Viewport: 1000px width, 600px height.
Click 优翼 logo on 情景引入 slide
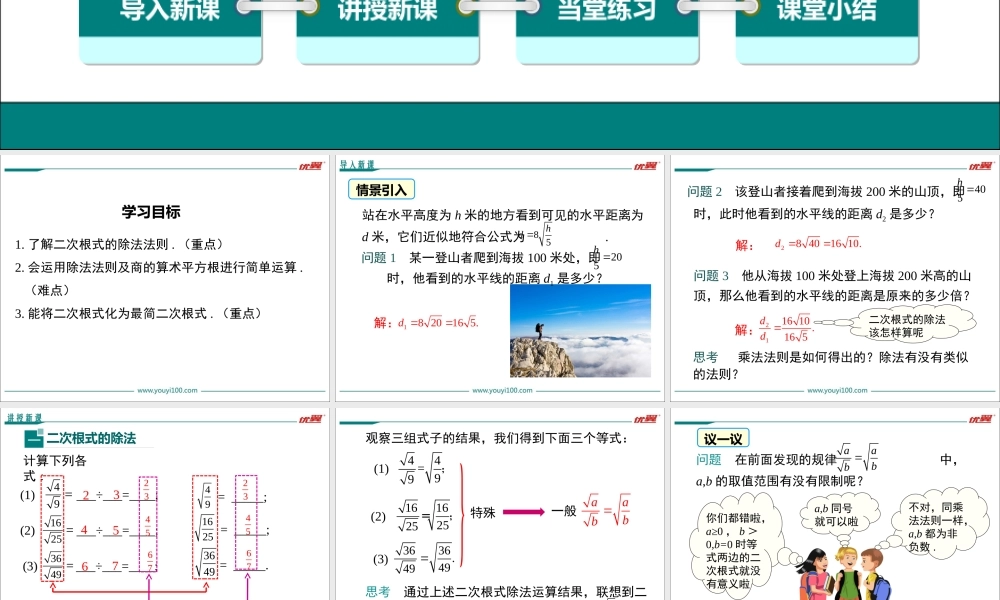(x=645, y=166)
